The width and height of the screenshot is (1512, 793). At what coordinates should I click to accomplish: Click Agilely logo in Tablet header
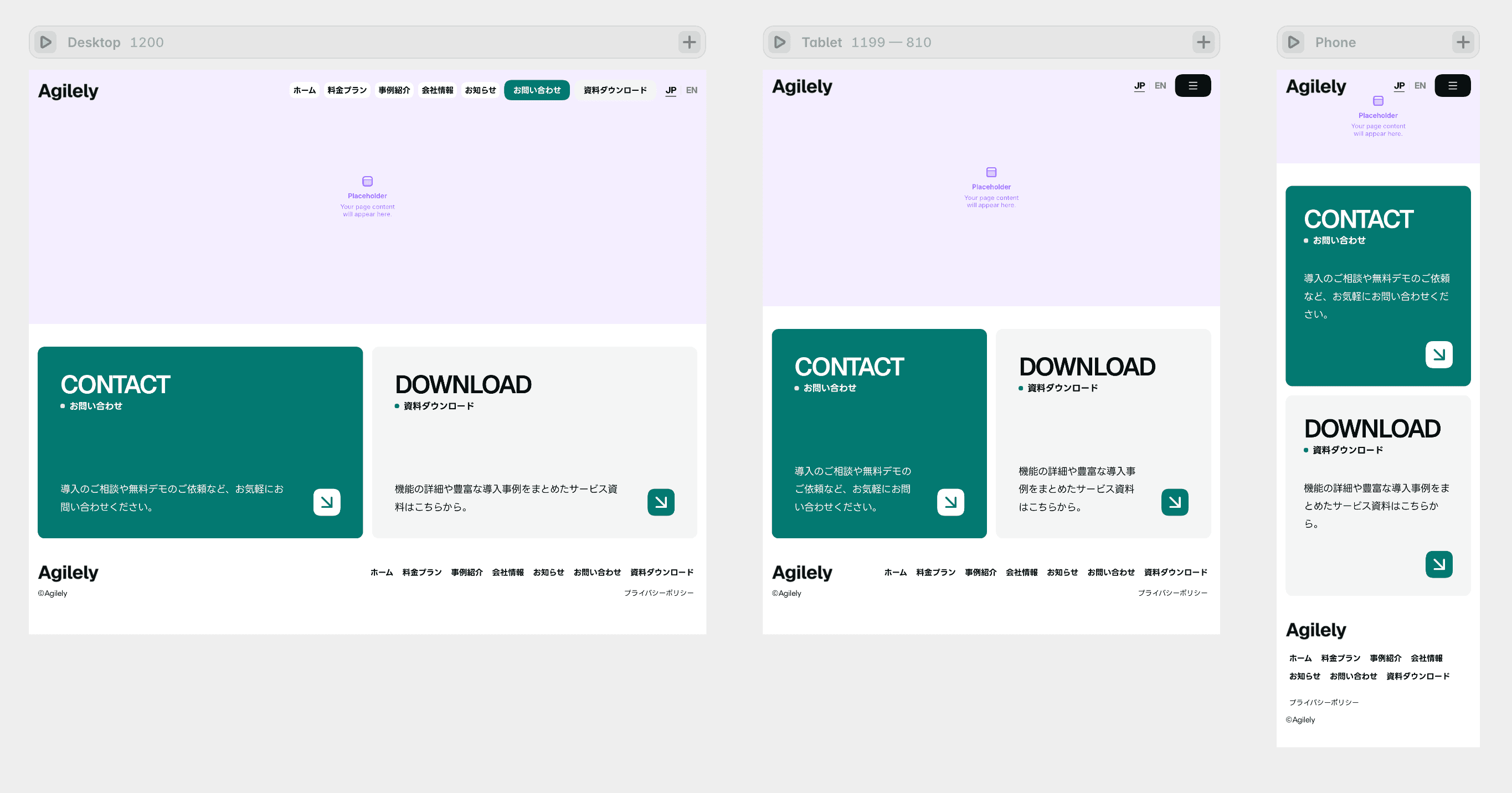[802, 87]
